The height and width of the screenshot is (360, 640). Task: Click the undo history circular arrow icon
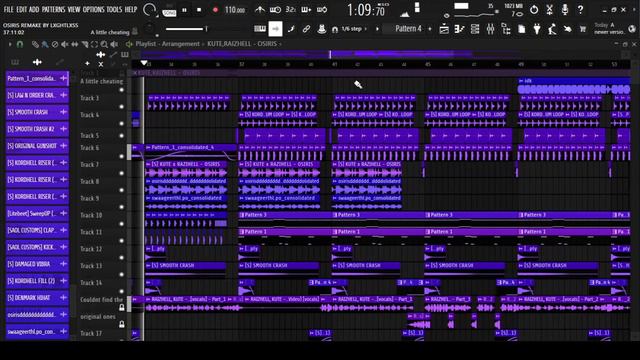tap(534, 10)
